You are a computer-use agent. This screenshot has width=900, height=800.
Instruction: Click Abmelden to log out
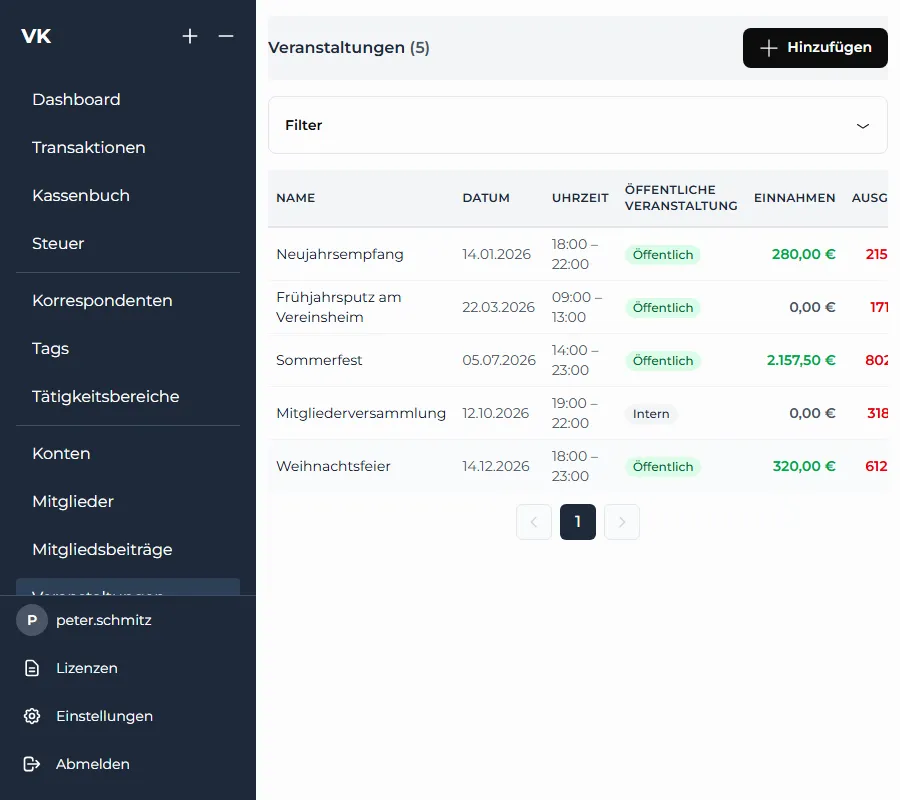(x=92, y=764)
